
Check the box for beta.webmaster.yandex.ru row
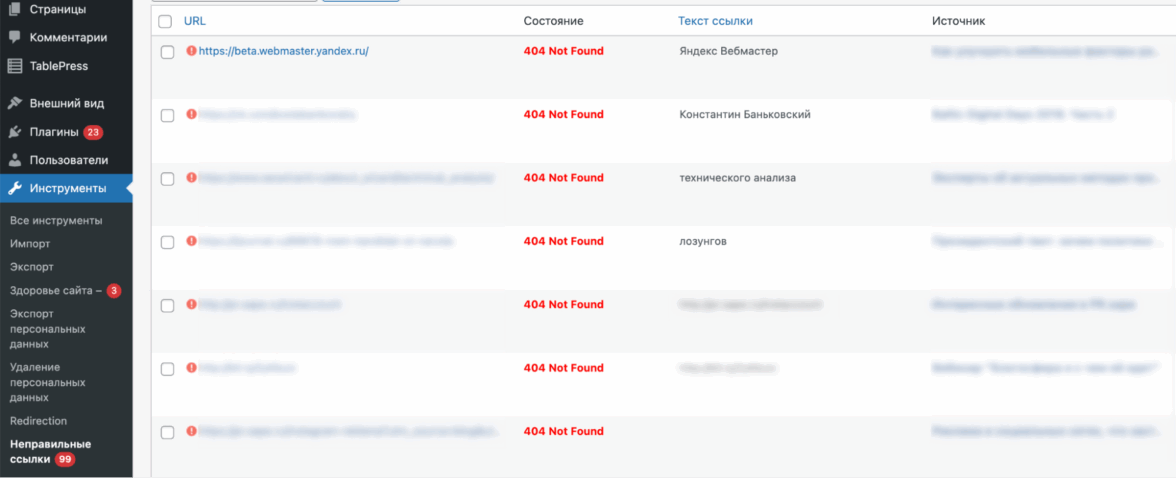pyautogui.click(x=168, y=52)
